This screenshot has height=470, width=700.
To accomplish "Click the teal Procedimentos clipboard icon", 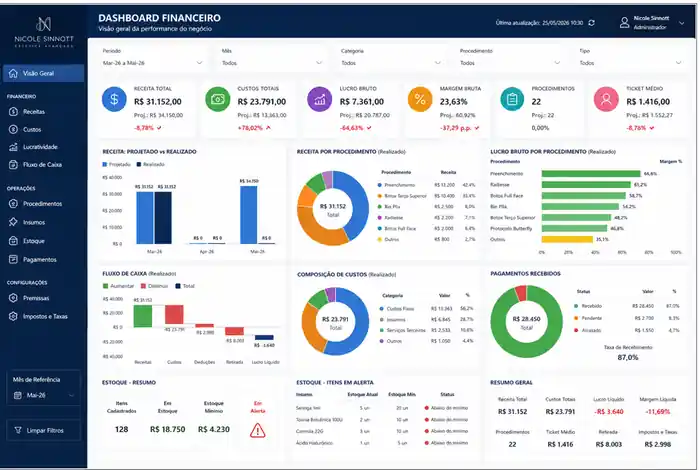I will (x=512, y=99).
